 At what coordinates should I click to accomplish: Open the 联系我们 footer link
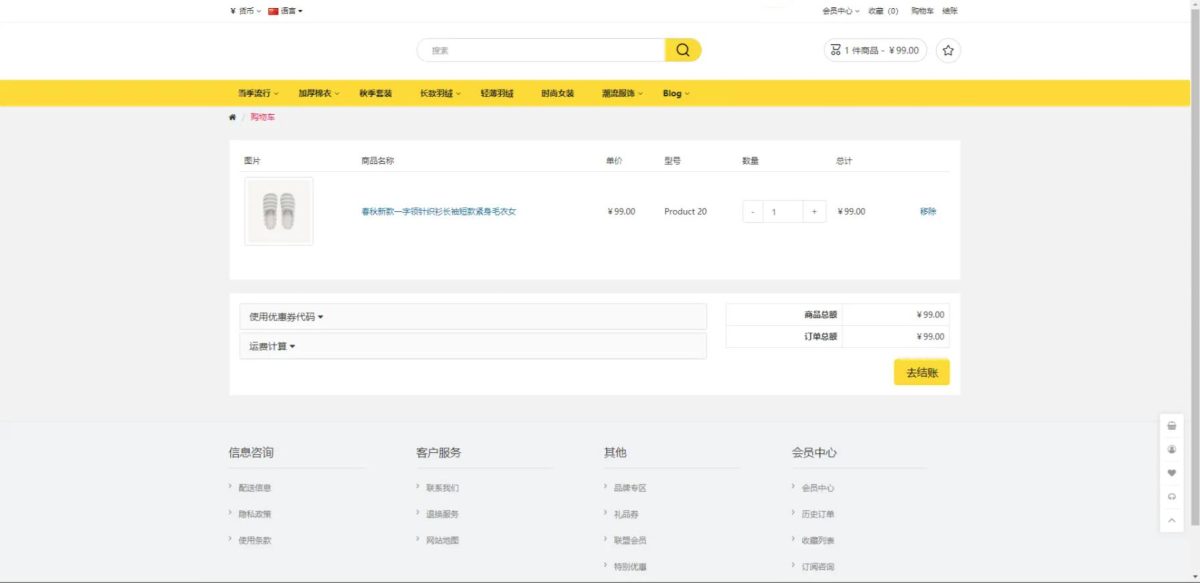[443, 488]
